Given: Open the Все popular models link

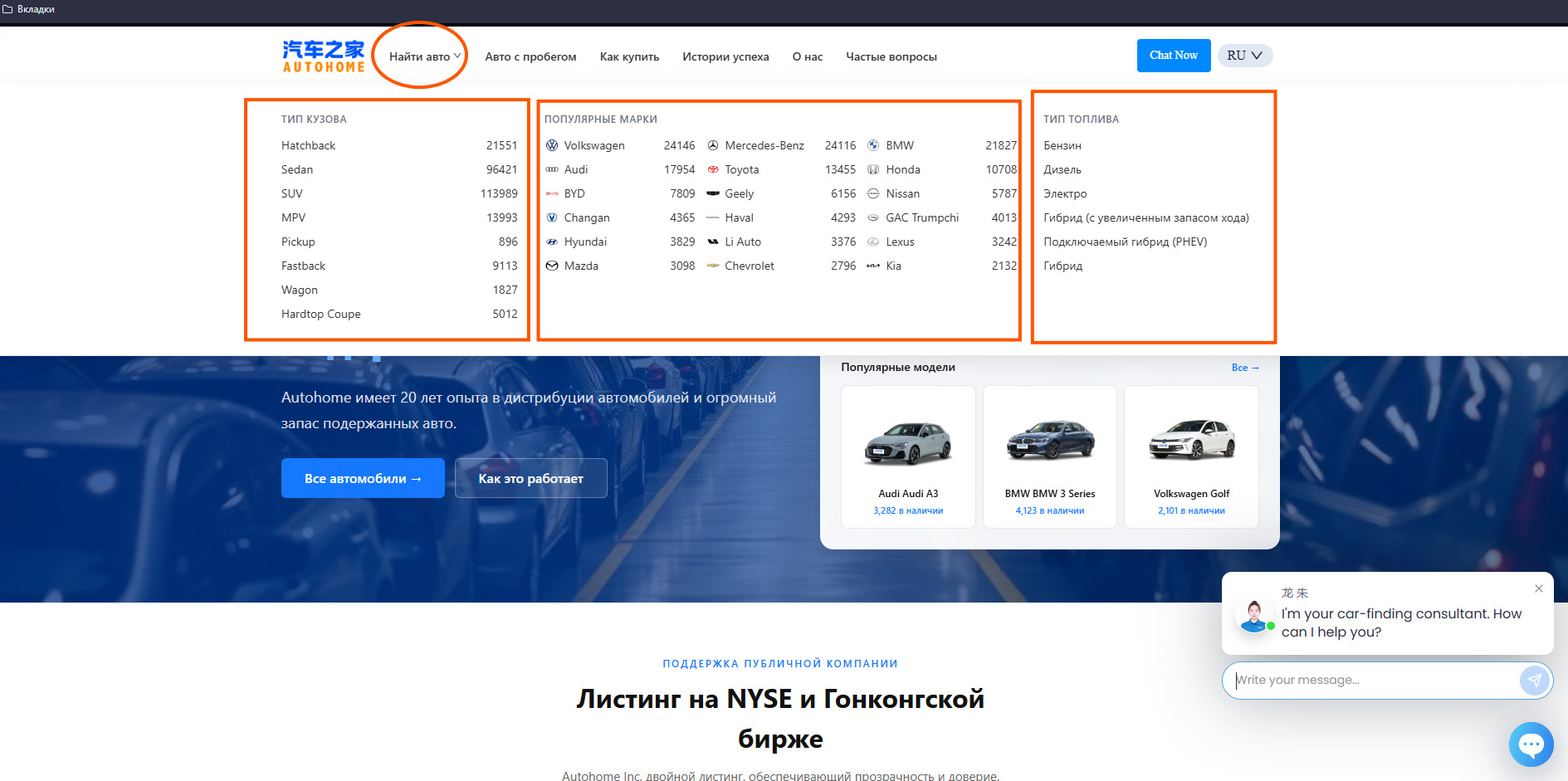Looking at the screenshot, I should pyautogui.click(x=1245, y=368).
